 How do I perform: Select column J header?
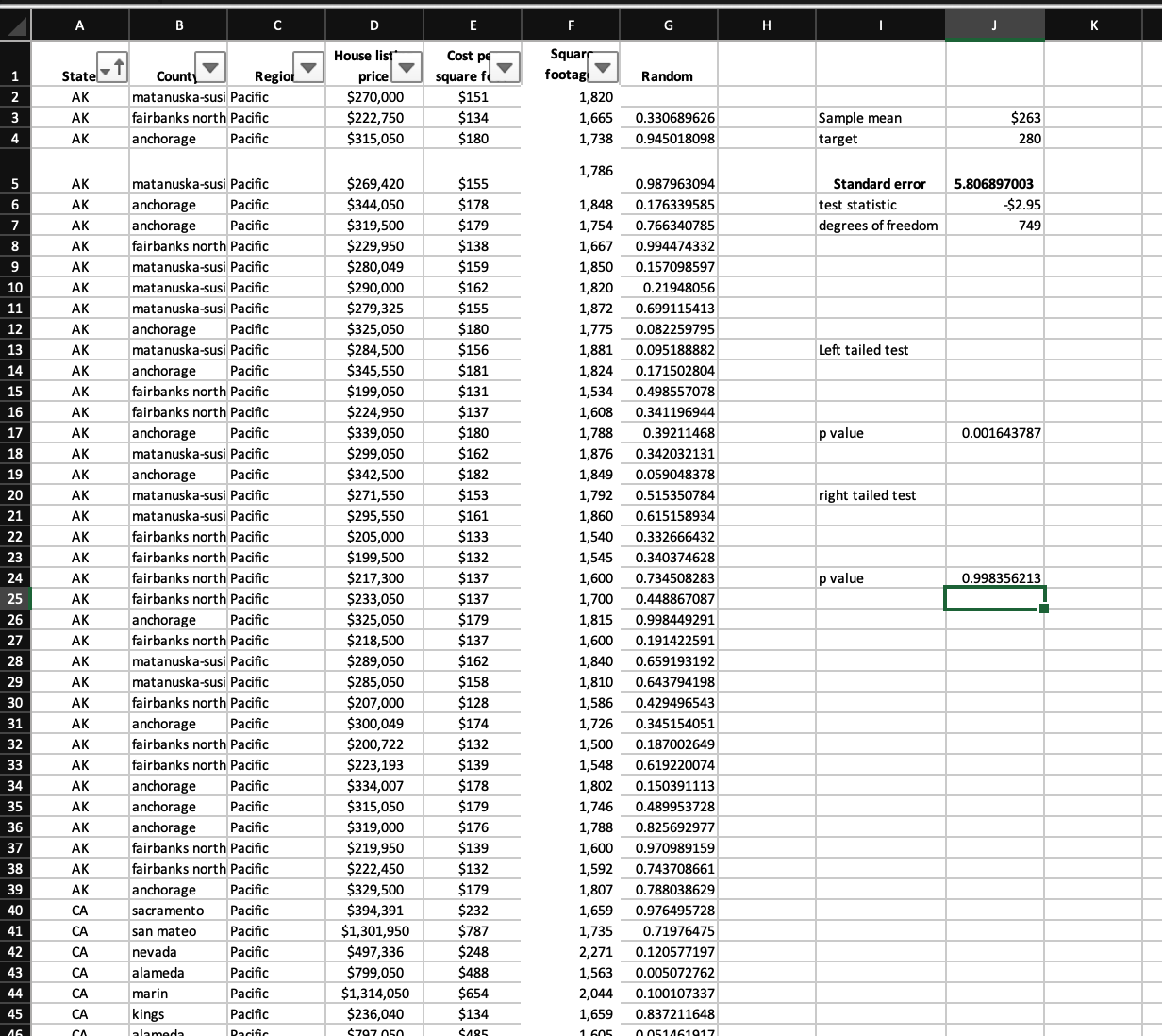click(x=994, y=24)
